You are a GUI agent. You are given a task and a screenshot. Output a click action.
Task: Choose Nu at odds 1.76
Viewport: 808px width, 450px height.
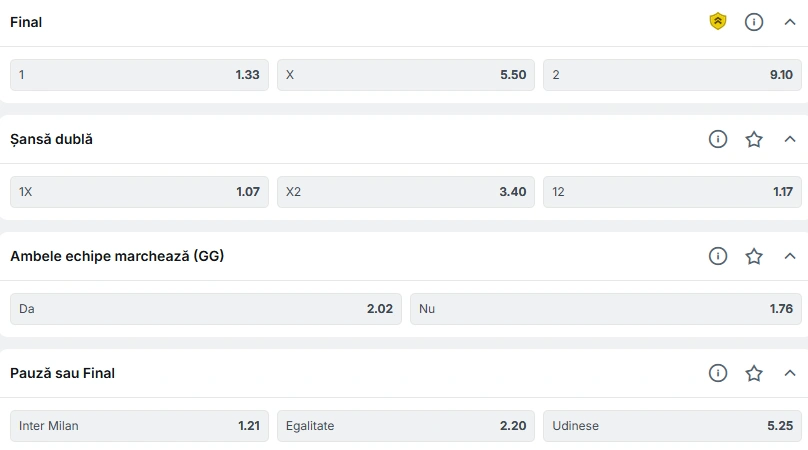606,309
